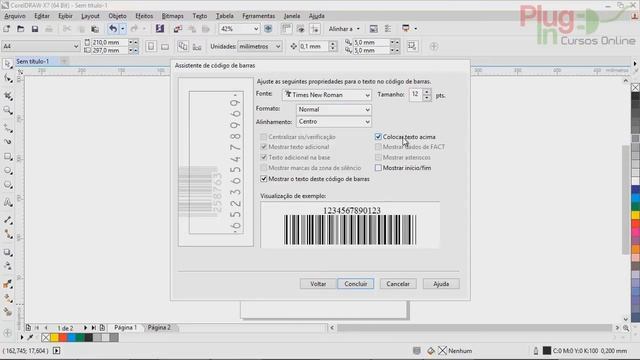Select the Ellipse tool
Screen dimensions: 640x360
pyautogui.click(x=8, y=171)
